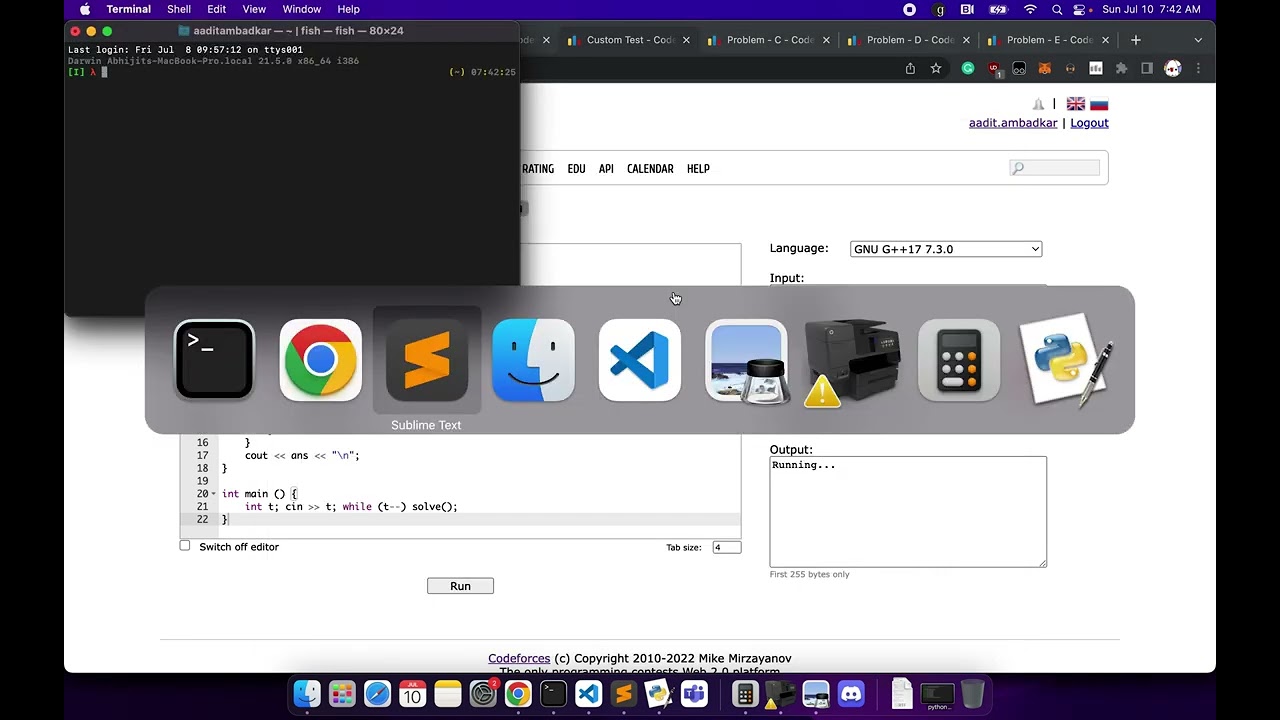
Task: Select the printer app in app switcher
Action: coord(852,362)
